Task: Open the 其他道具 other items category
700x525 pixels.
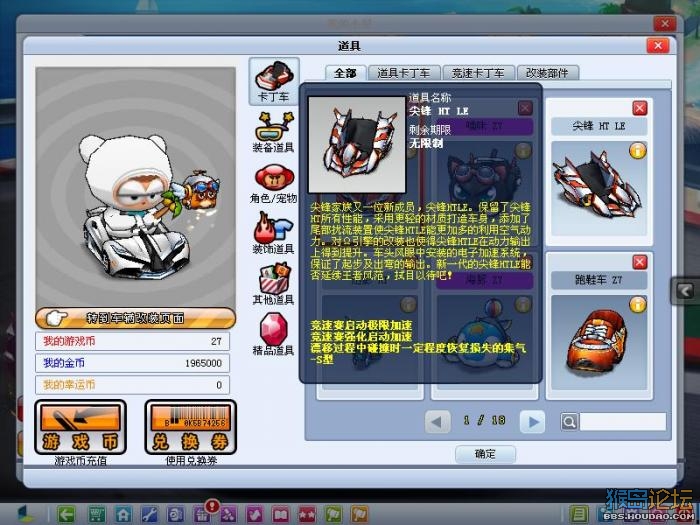Action: [x=274, y=284]
